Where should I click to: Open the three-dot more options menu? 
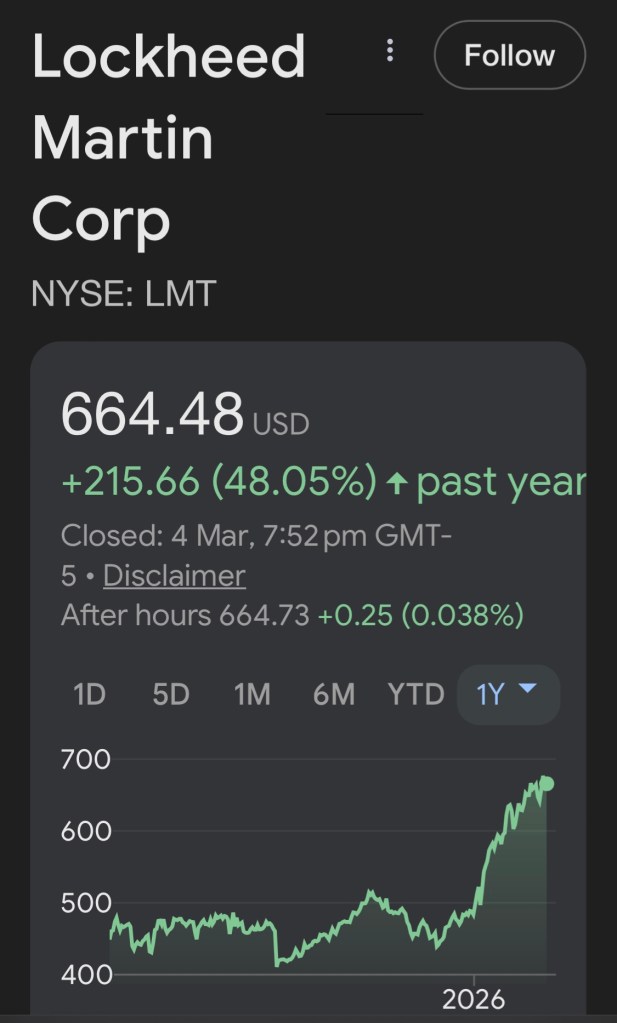[x=390, y=51]
